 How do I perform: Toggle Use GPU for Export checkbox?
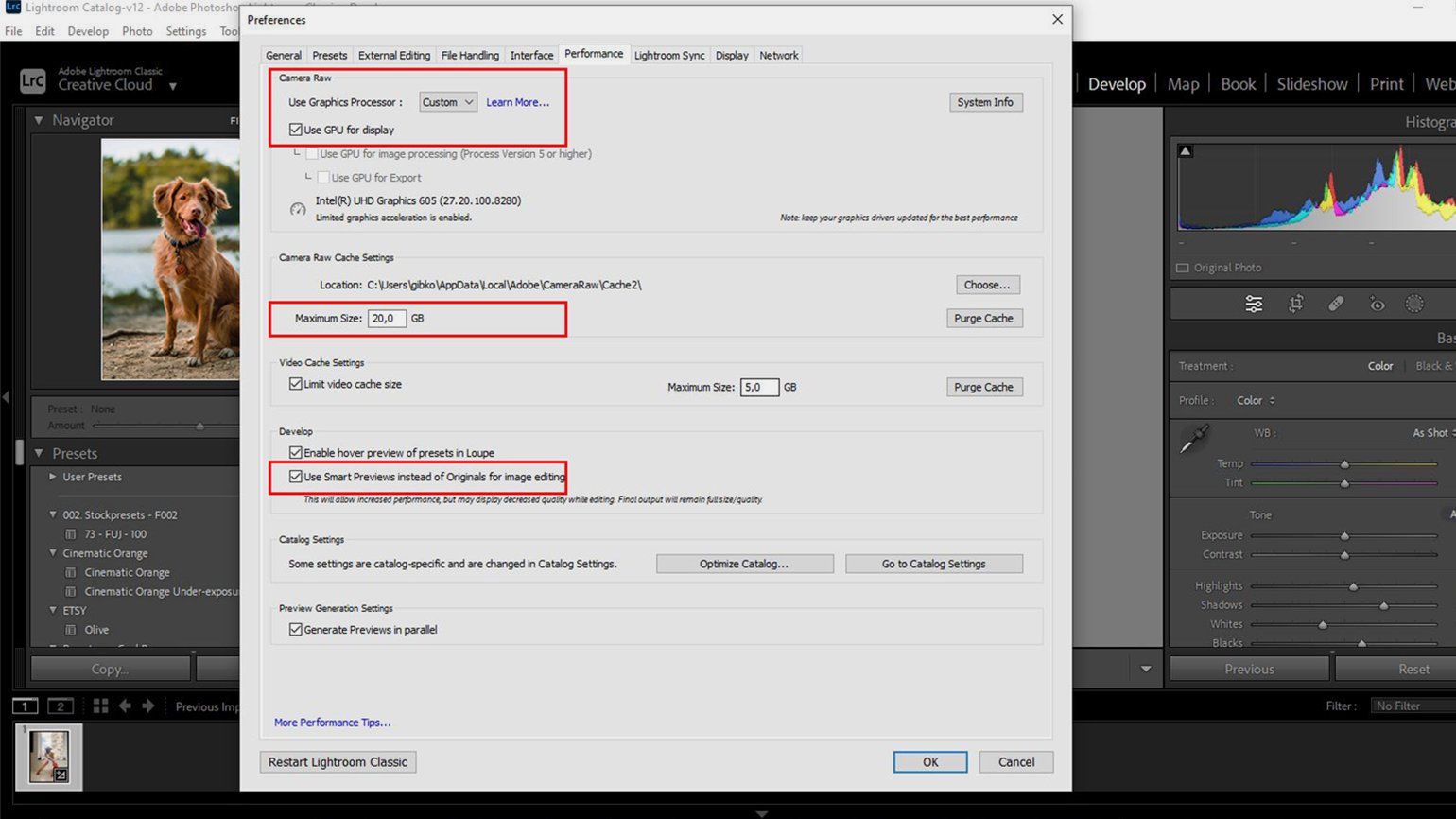pos(323,177)
